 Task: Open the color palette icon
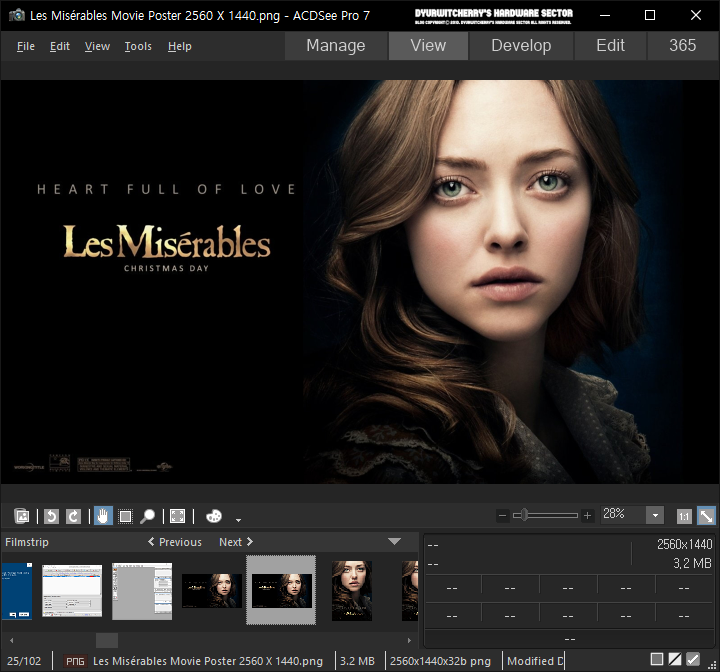(x=214, y=516)
